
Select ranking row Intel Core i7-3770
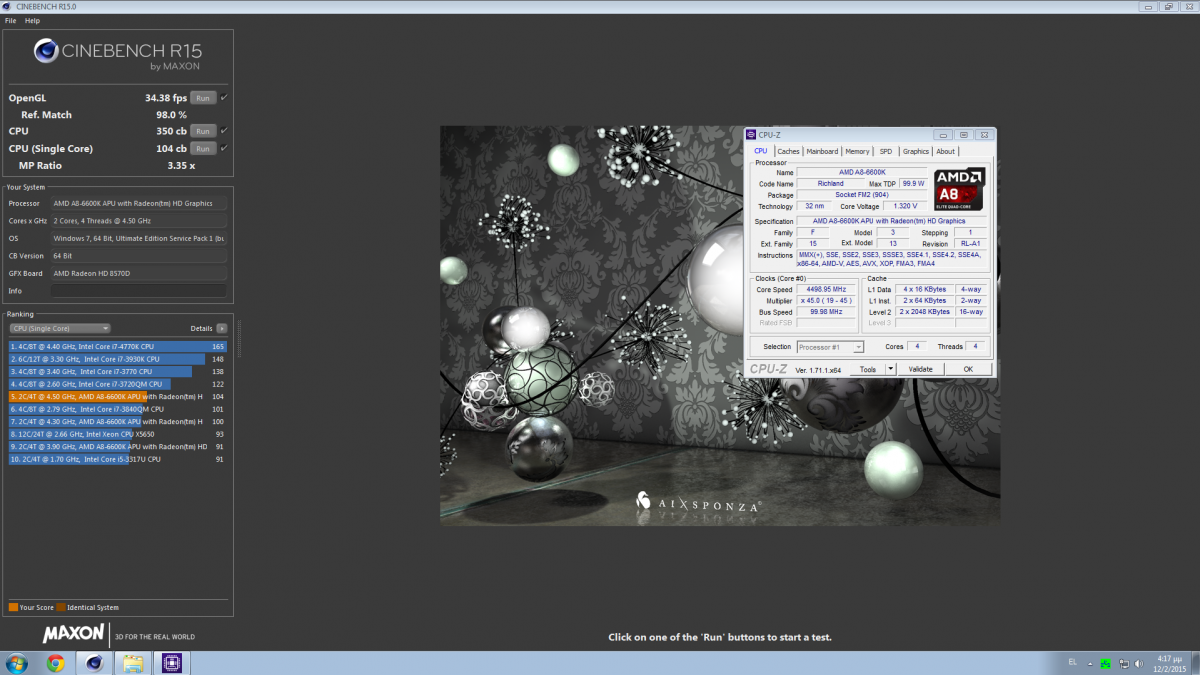pyautogui.click(x=118, y=371)
